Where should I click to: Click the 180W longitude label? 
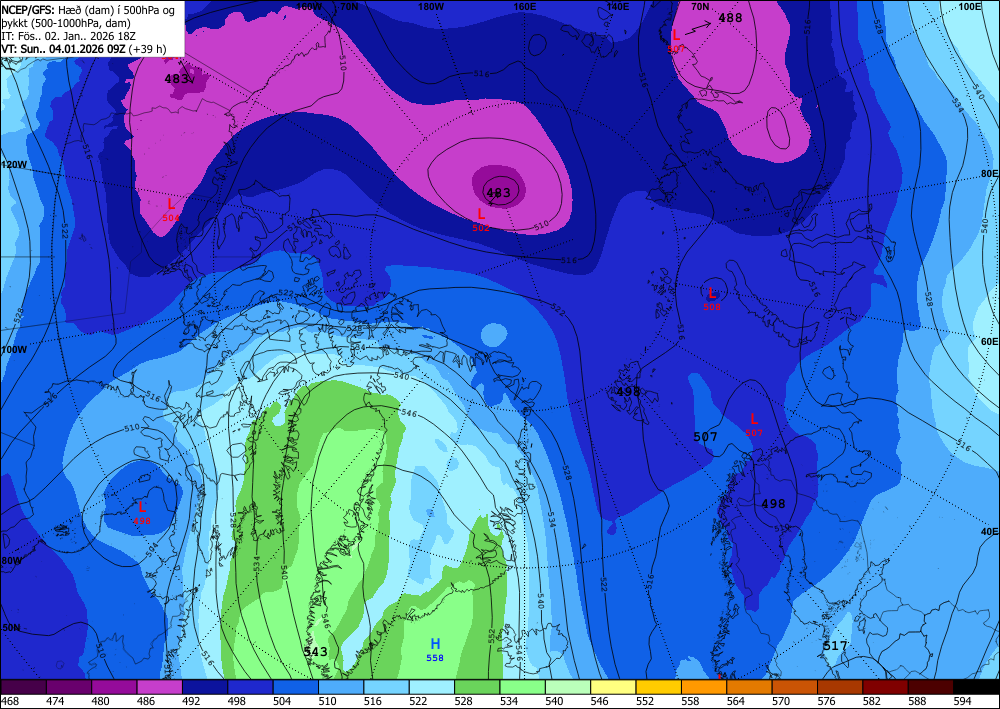pos(431,6)
